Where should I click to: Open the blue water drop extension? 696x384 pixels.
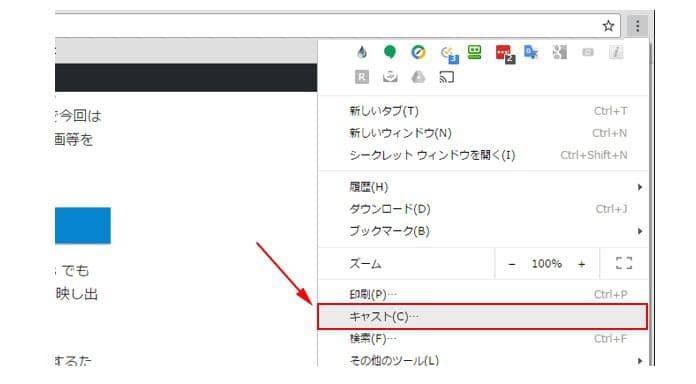click(x=362, y=52)
